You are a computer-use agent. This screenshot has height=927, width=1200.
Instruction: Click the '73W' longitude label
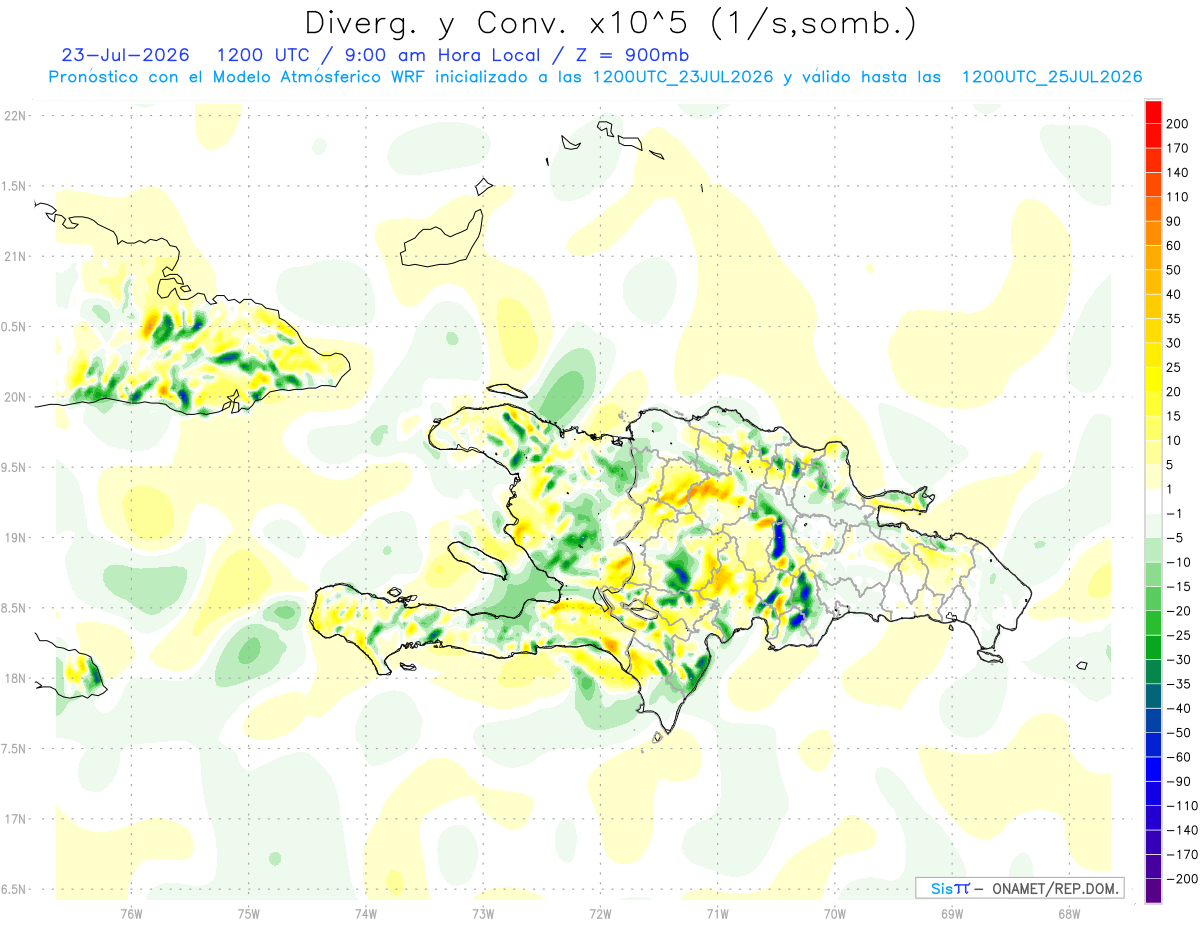pos(483,914)
